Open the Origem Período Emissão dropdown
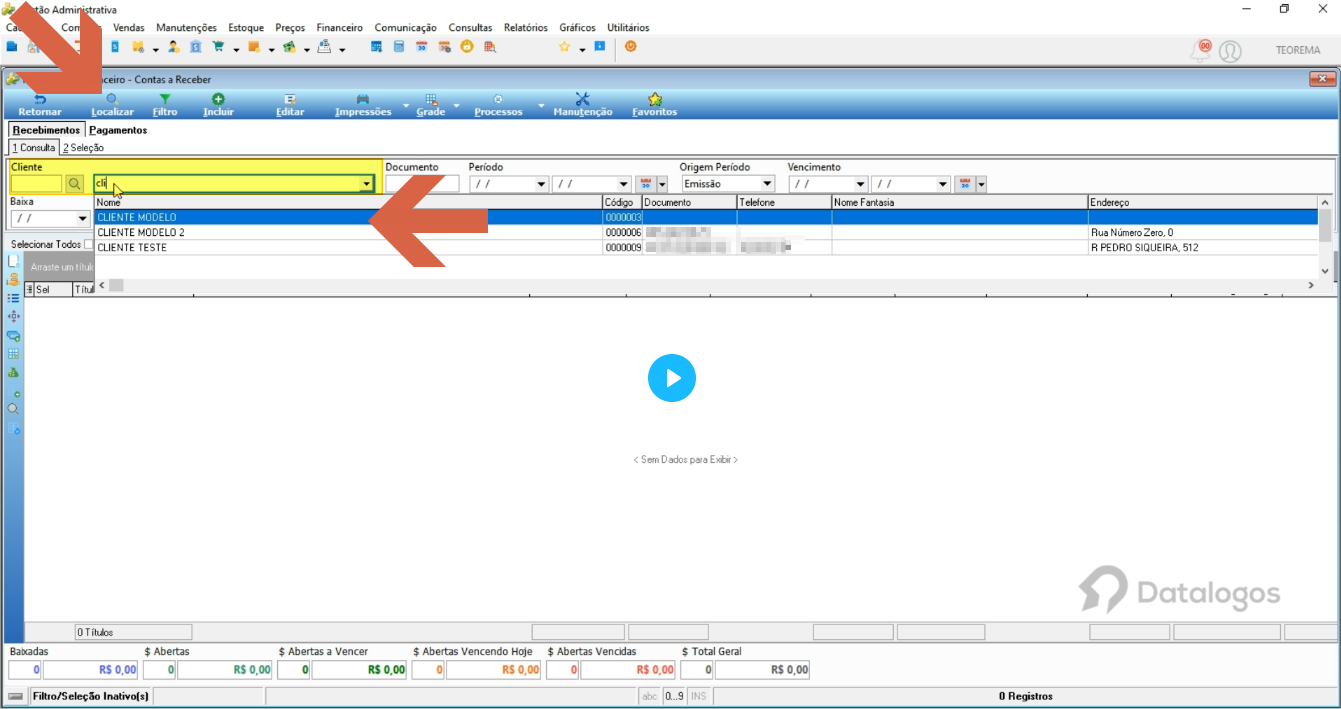 pyautogui.click(x=768, y=184)
